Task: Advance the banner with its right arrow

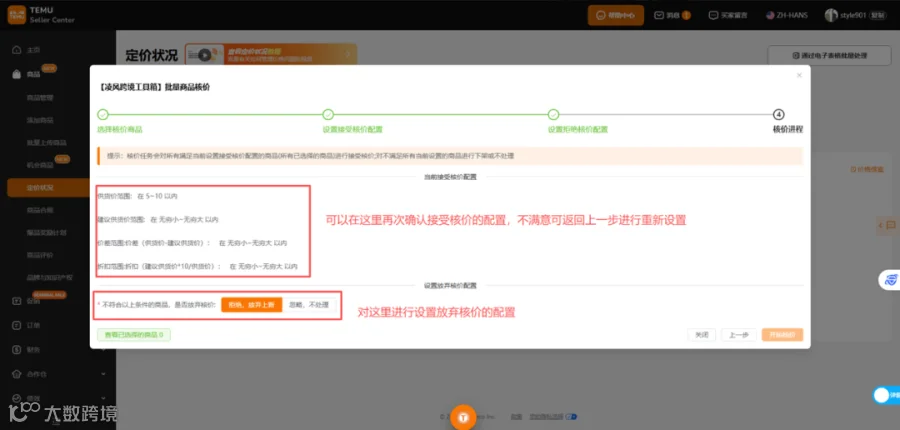Action: (348, 55)
